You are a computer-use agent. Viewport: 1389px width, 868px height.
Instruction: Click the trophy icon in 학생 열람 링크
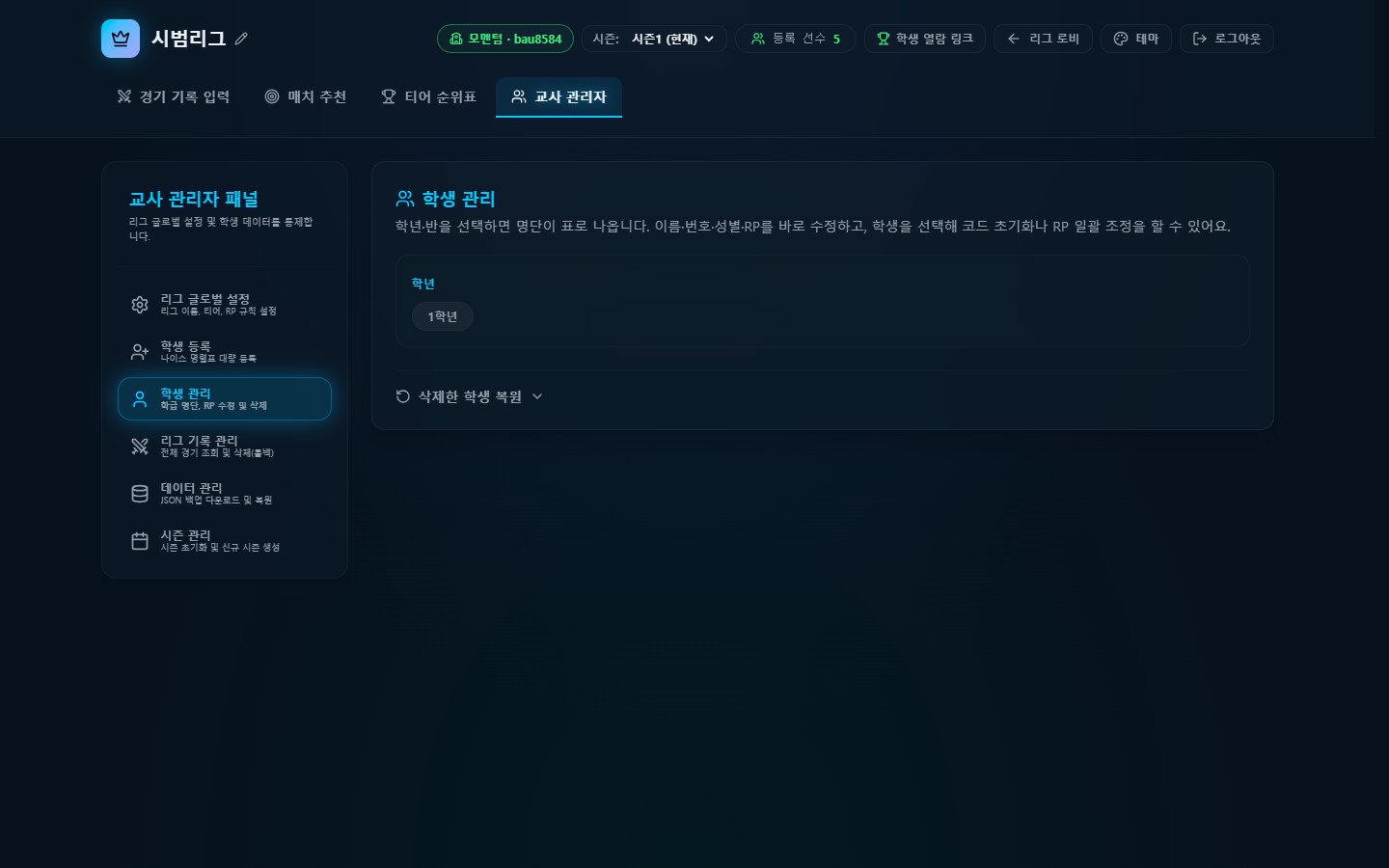pos(883,39)
